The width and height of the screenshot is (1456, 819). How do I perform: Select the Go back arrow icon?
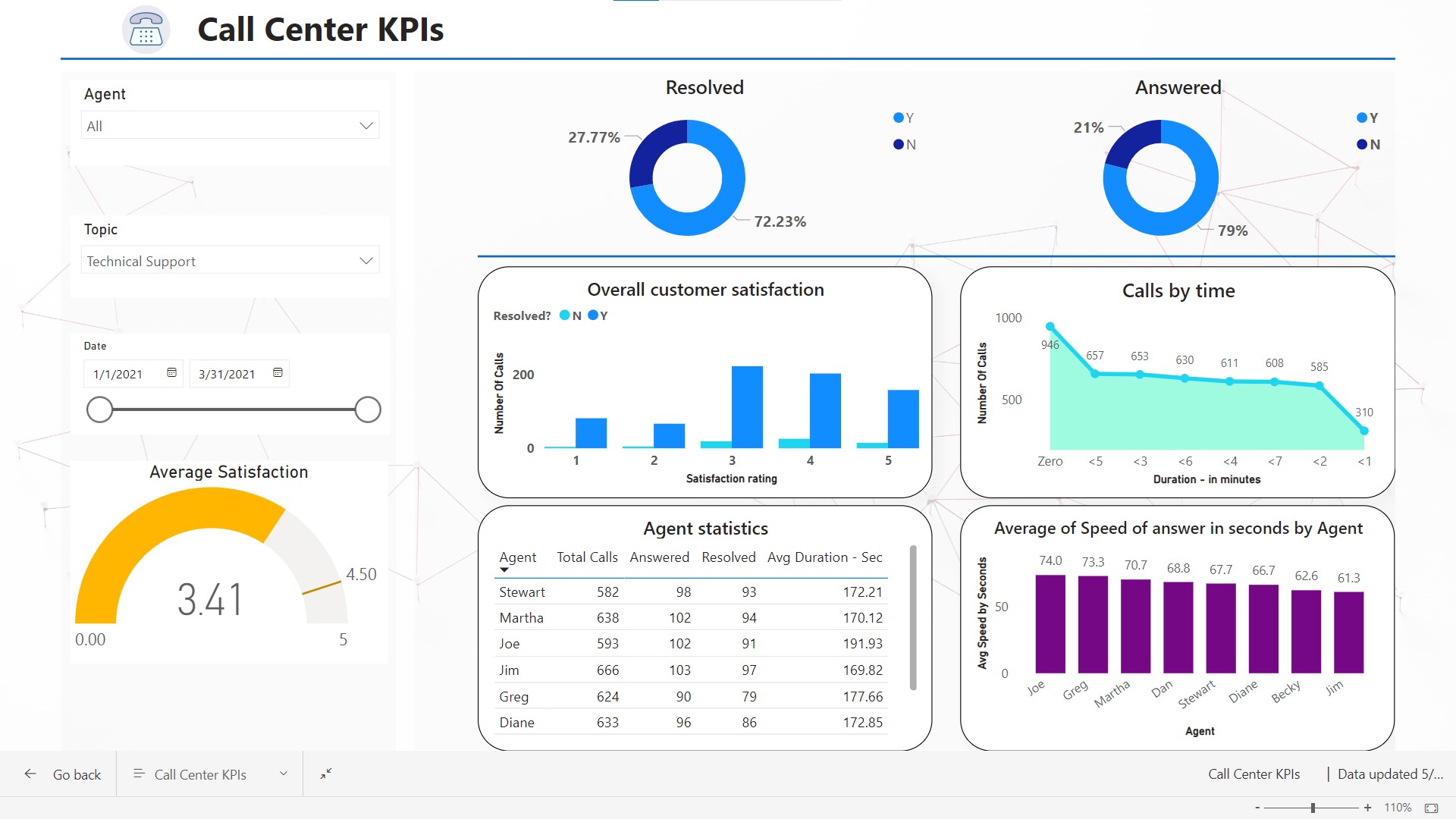pos(30,773)
